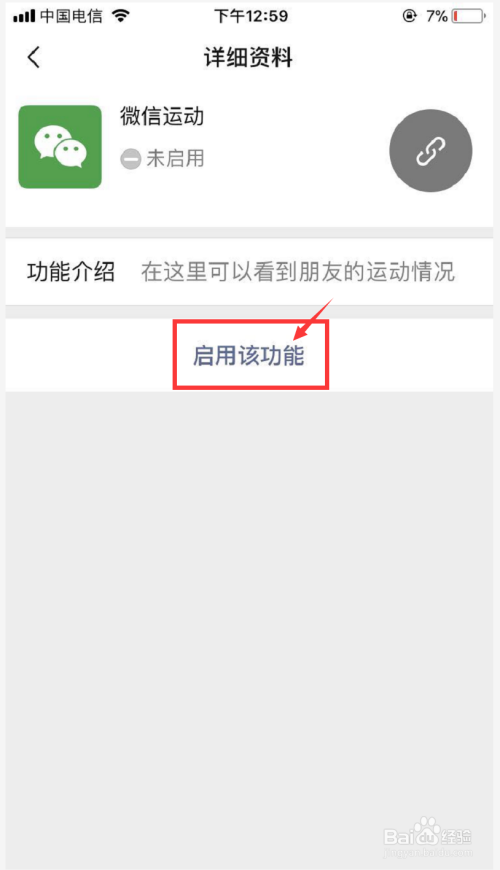Select the 微信运动 account name
The height and width of the screenshot is (870, 500).
(162, 117)
